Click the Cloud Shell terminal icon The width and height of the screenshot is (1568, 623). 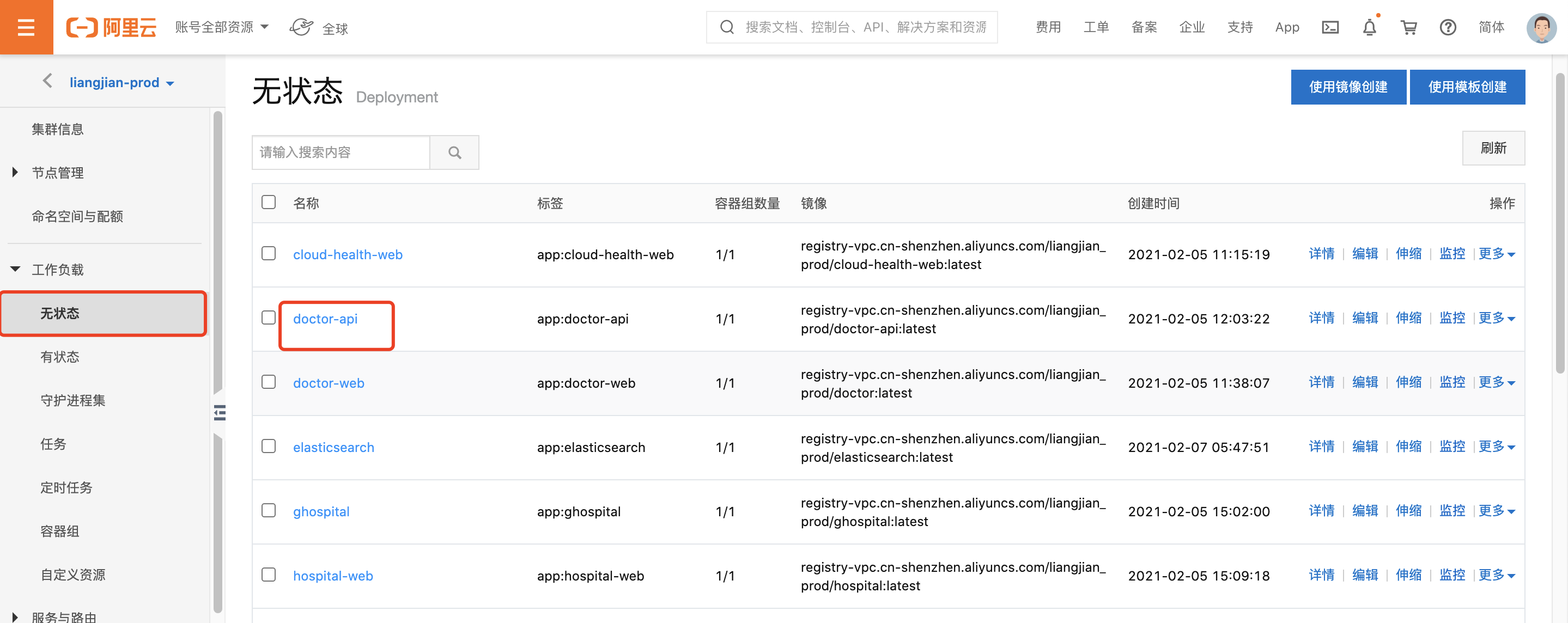click(x=1330, y=27)
